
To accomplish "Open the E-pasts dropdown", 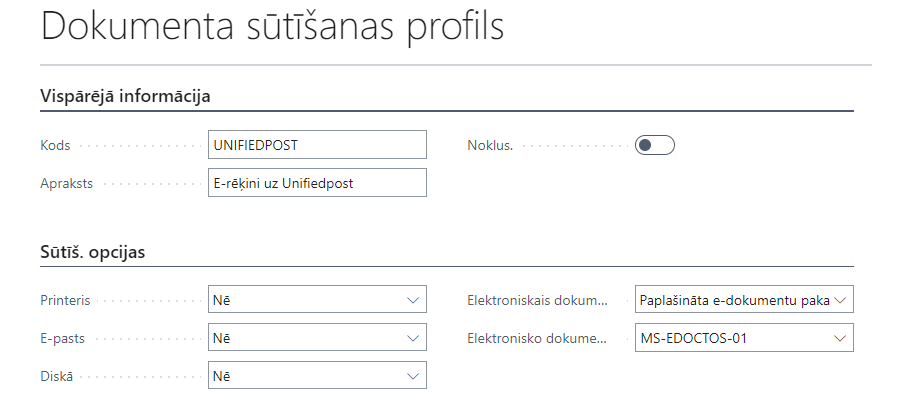I will [x=316, y=338].
